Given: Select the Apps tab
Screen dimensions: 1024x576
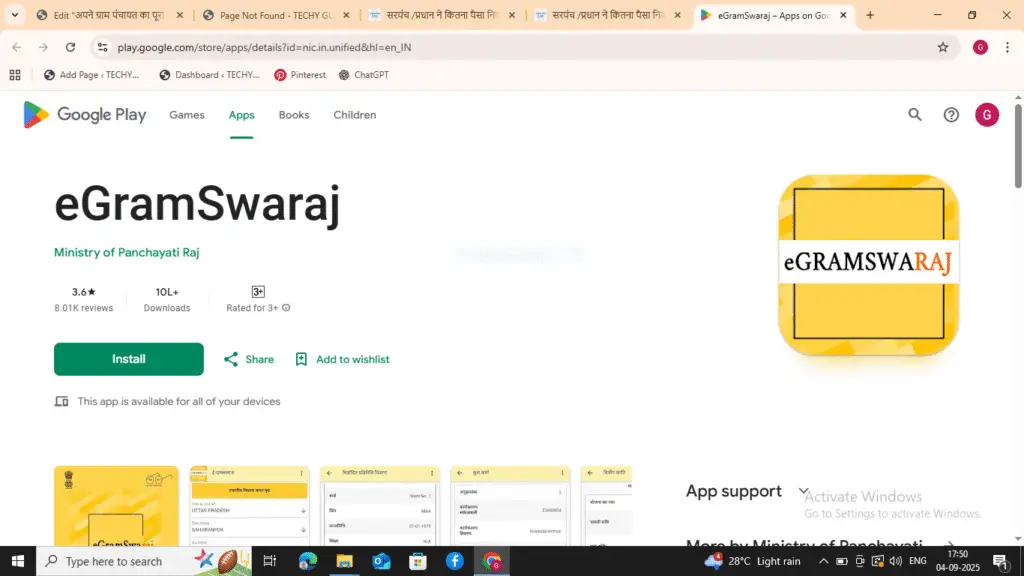Looking at the screenshot, I should click(242, 115).
